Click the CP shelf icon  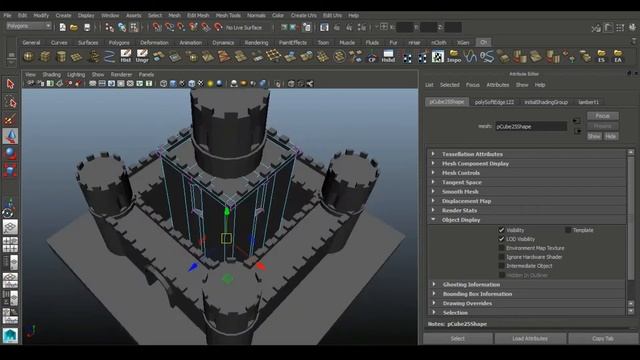[372, 56]
